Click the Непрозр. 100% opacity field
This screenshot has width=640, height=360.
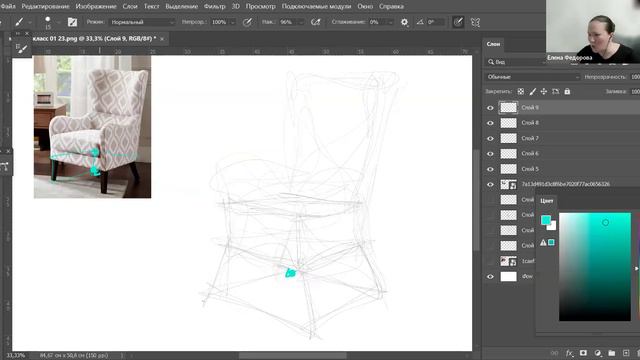[x=220, y=22]
